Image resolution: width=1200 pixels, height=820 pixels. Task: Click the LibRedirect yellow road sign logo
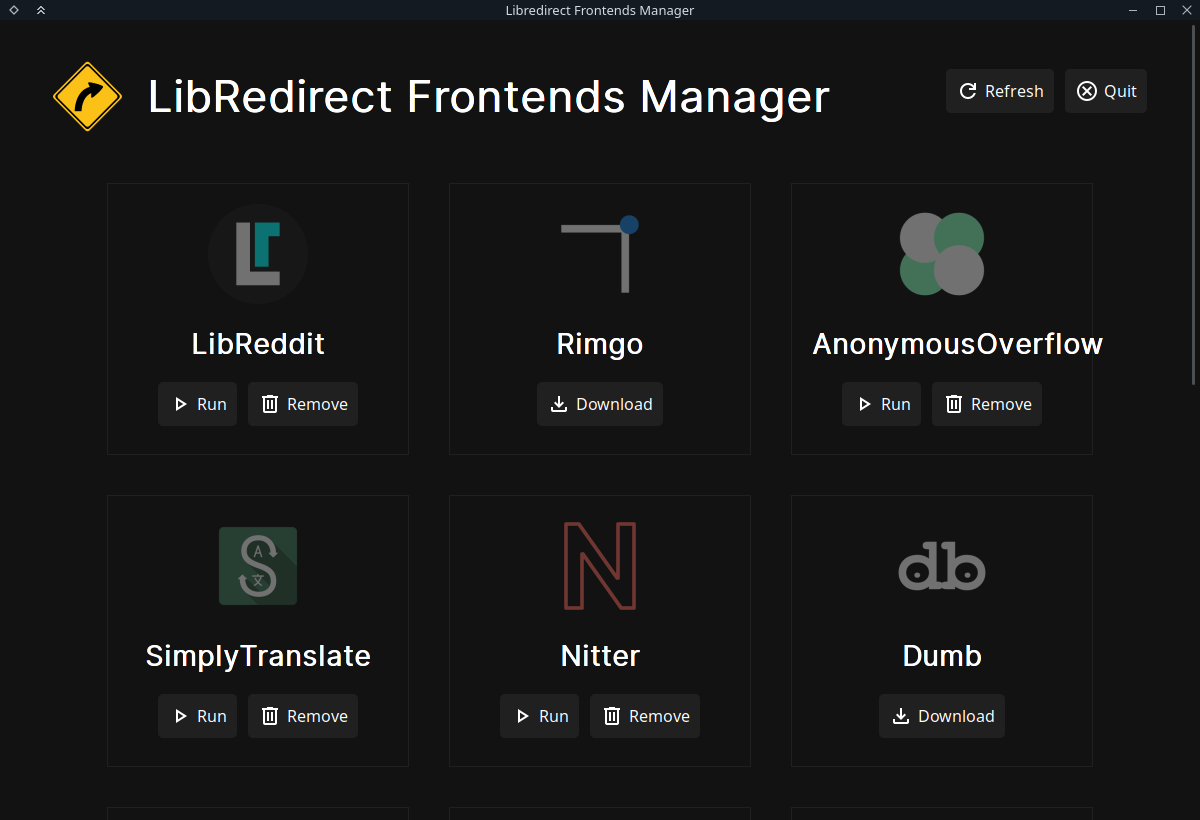click(87, 97)
